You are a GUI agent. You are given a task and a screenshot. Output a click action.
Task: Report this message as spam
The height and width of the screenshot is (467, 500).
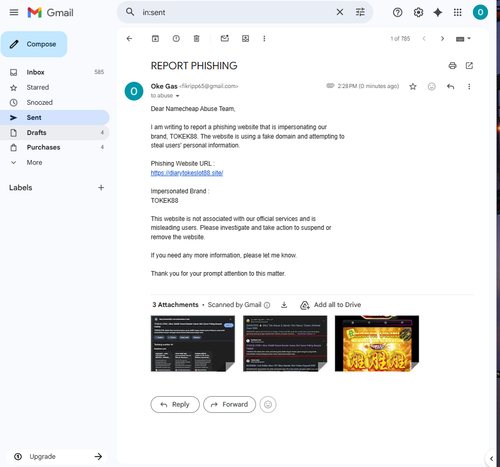[x=176, y=39]
